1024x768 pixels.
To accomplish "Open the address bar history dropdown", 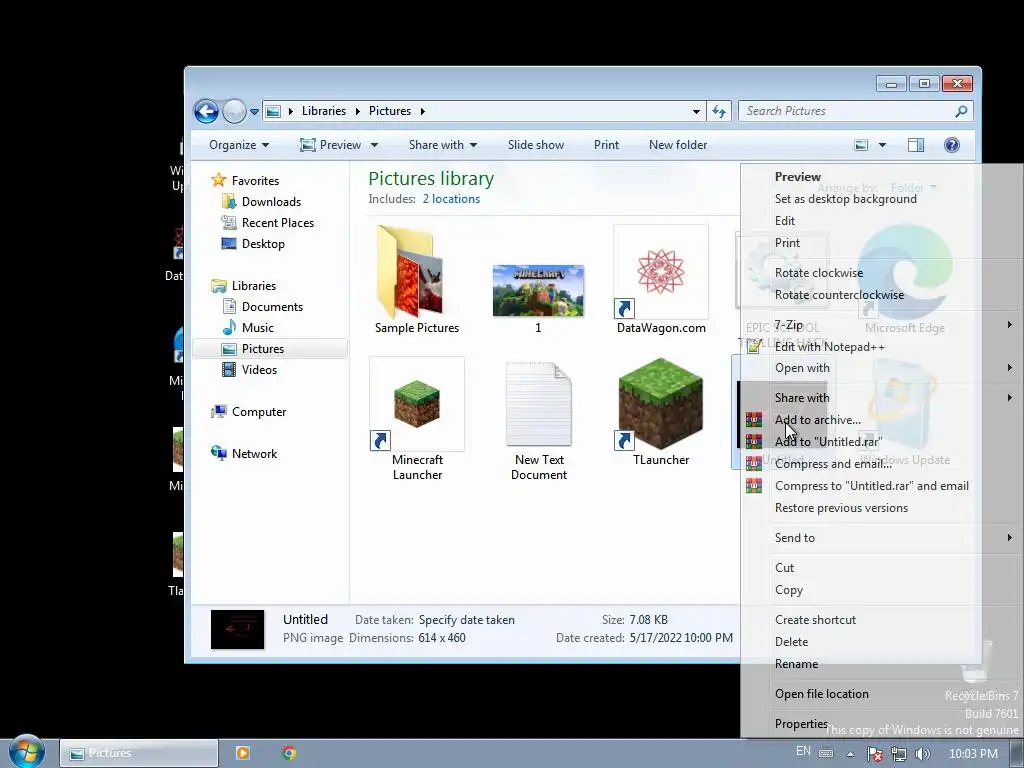I will tap(696, 112).
